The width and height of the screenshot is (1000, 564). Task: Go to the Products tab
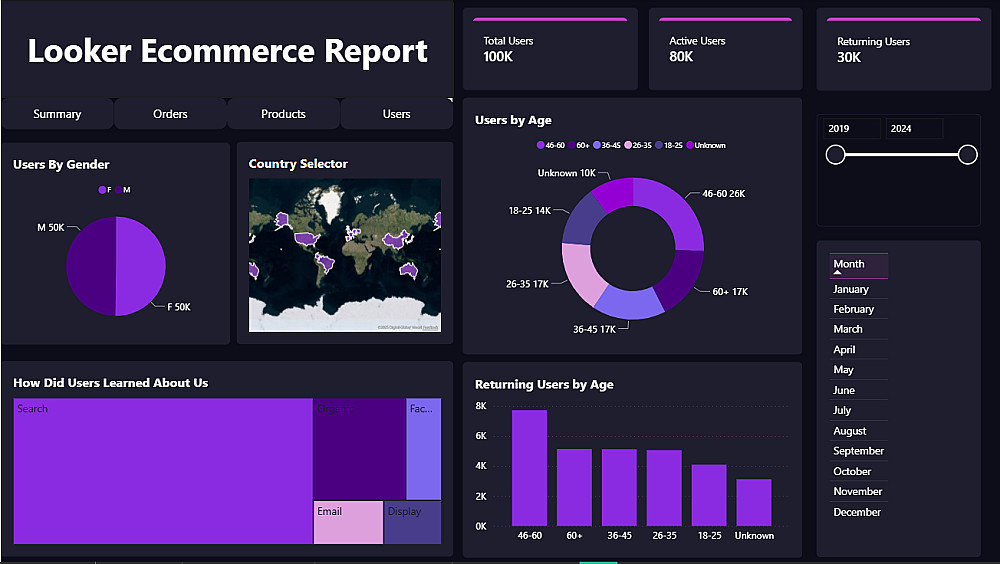click(283, 114)
